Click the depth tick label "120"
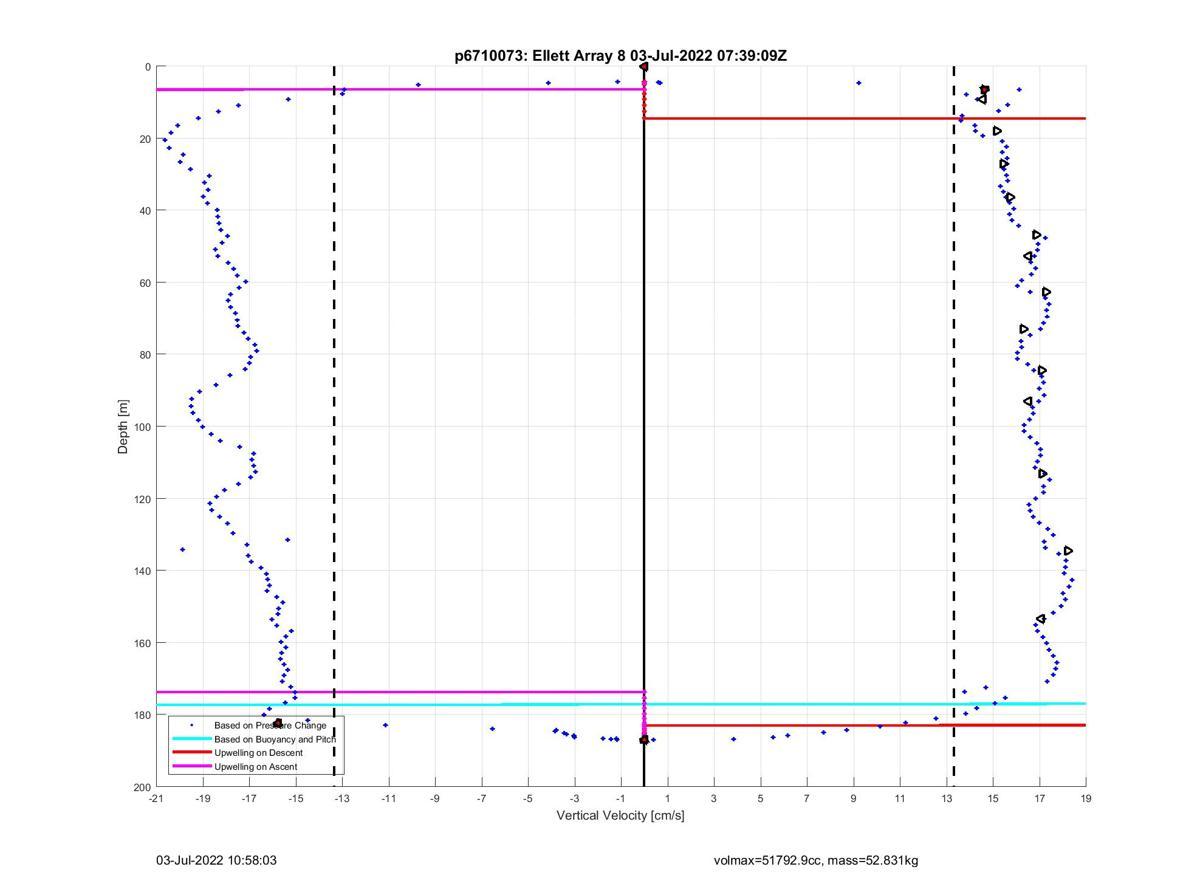The width and height of the screenshot is (1200, 885). click(x=142, y=499)
